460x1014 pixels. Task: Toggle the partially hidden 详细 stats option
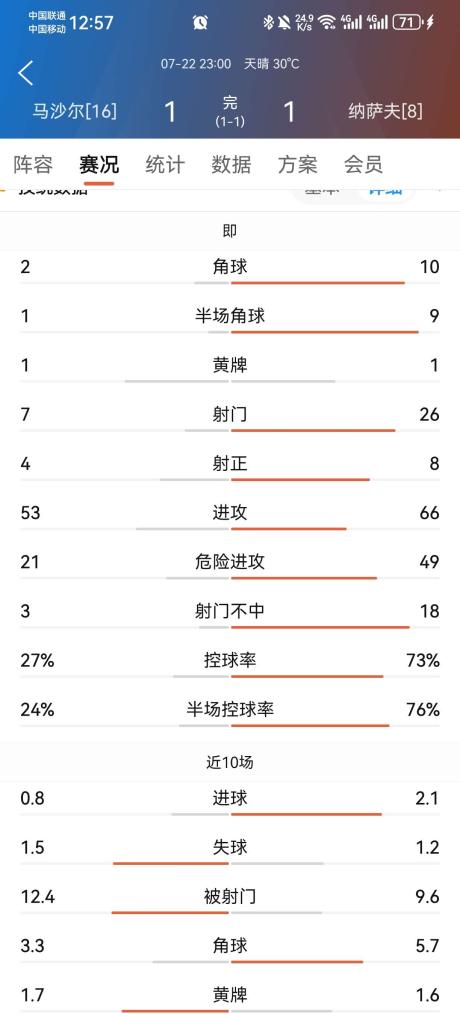[x=386, y=191]
